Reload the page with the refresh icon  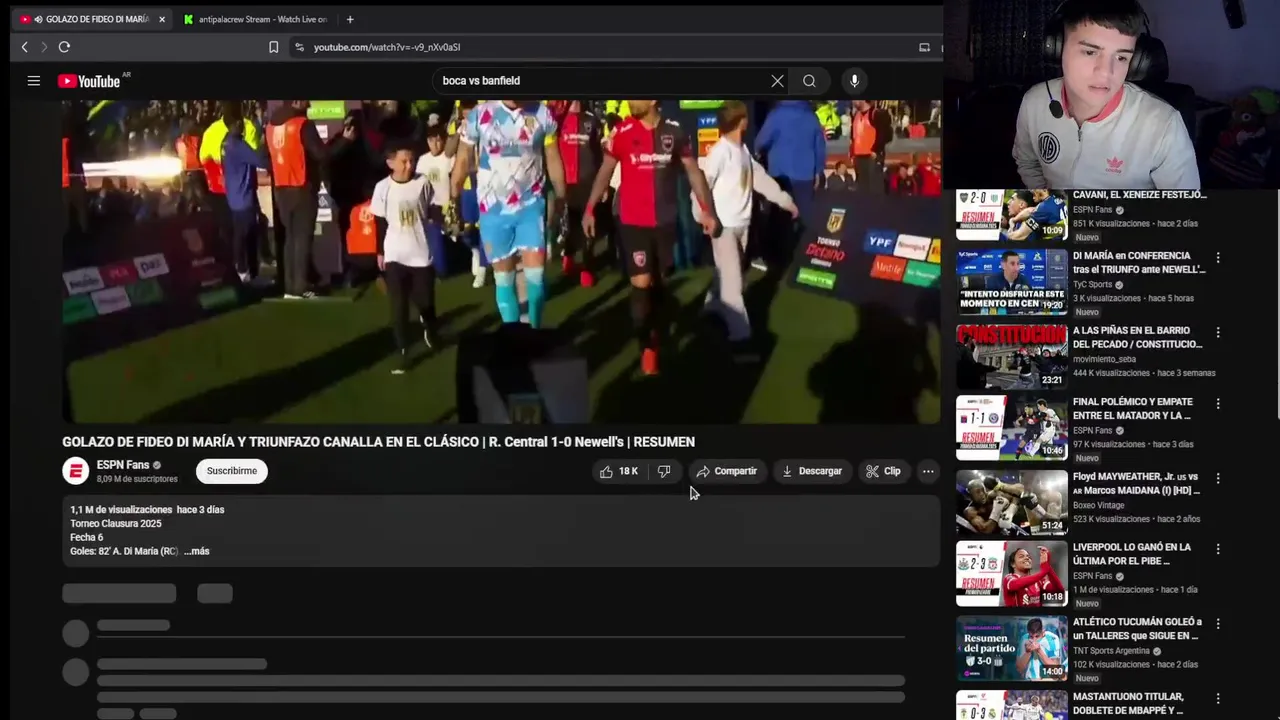pos(64,47)
